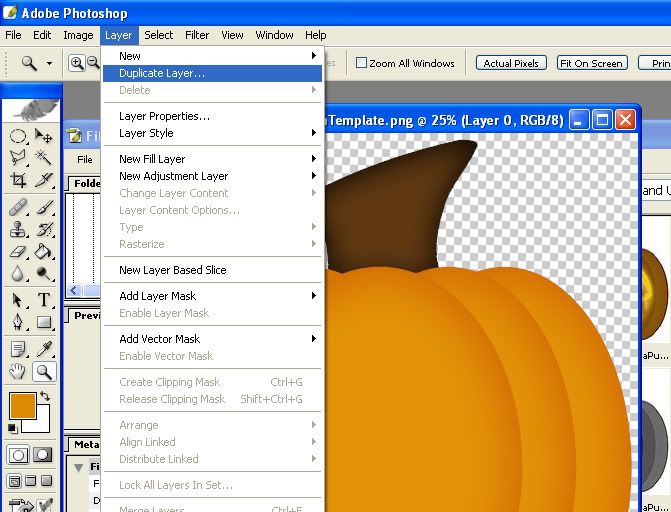This screenshot has width=671, height=512.
Task: Select the Healing Brush tool
Action: point(18,207)
